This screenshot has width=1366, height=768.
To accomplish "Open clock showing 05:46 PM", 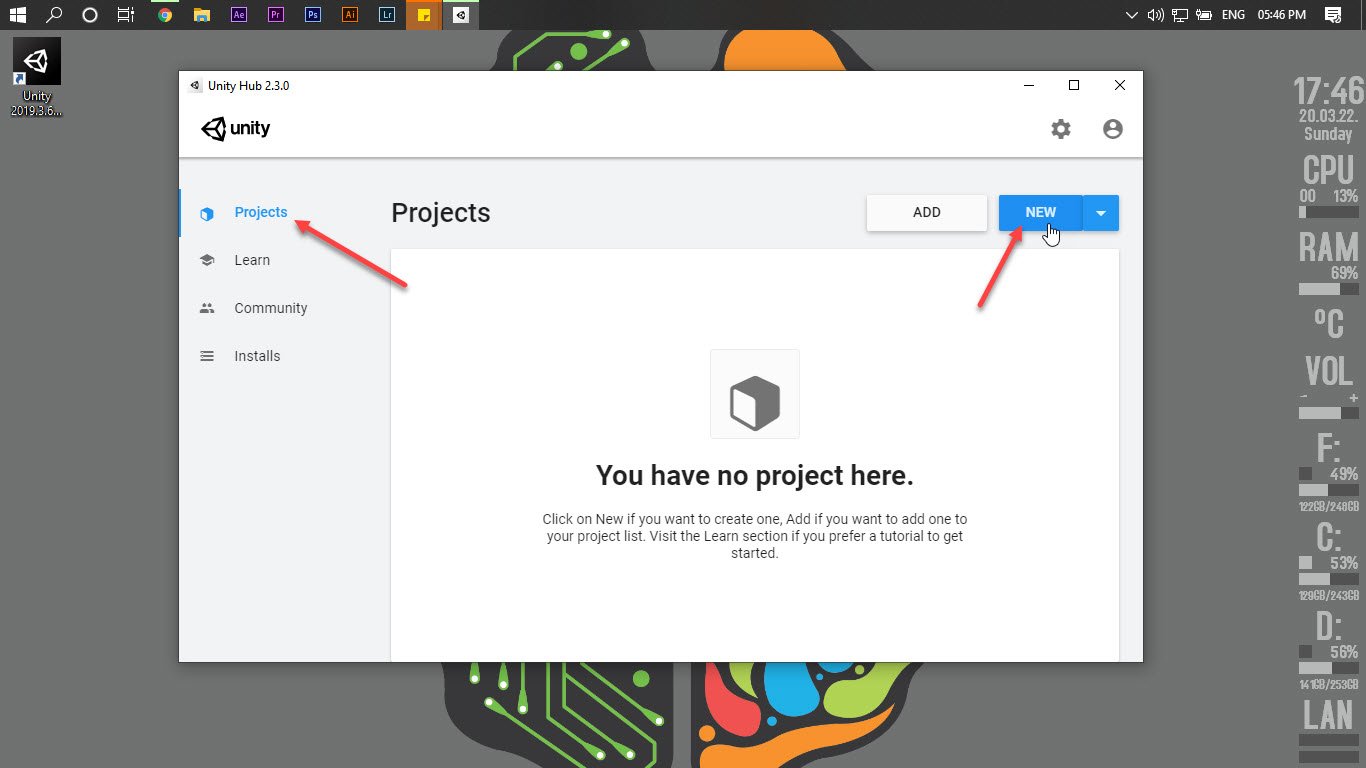I will (1282, 15).
